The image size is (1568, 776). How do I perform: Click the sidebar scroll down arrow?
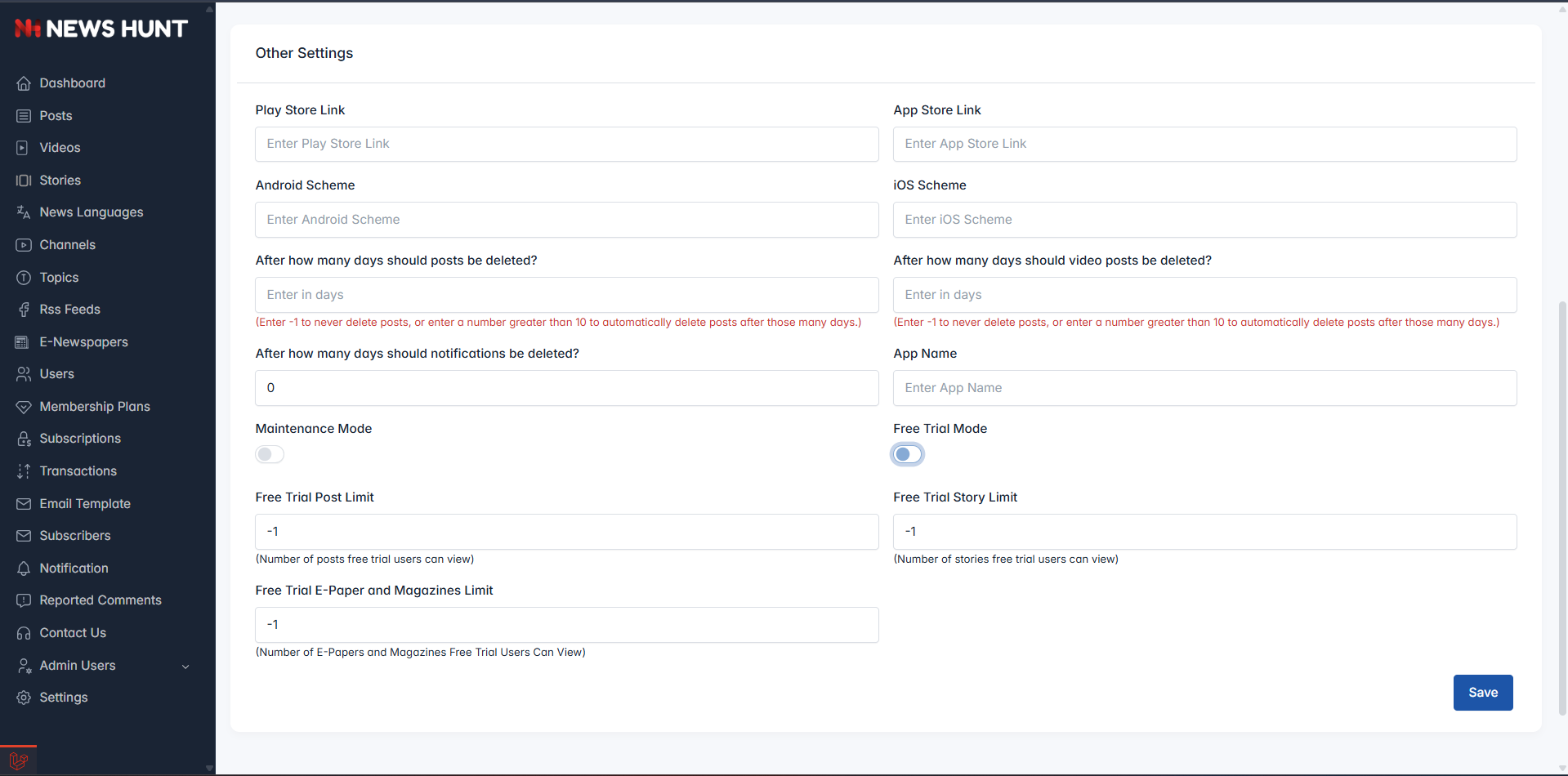[209, 768]
